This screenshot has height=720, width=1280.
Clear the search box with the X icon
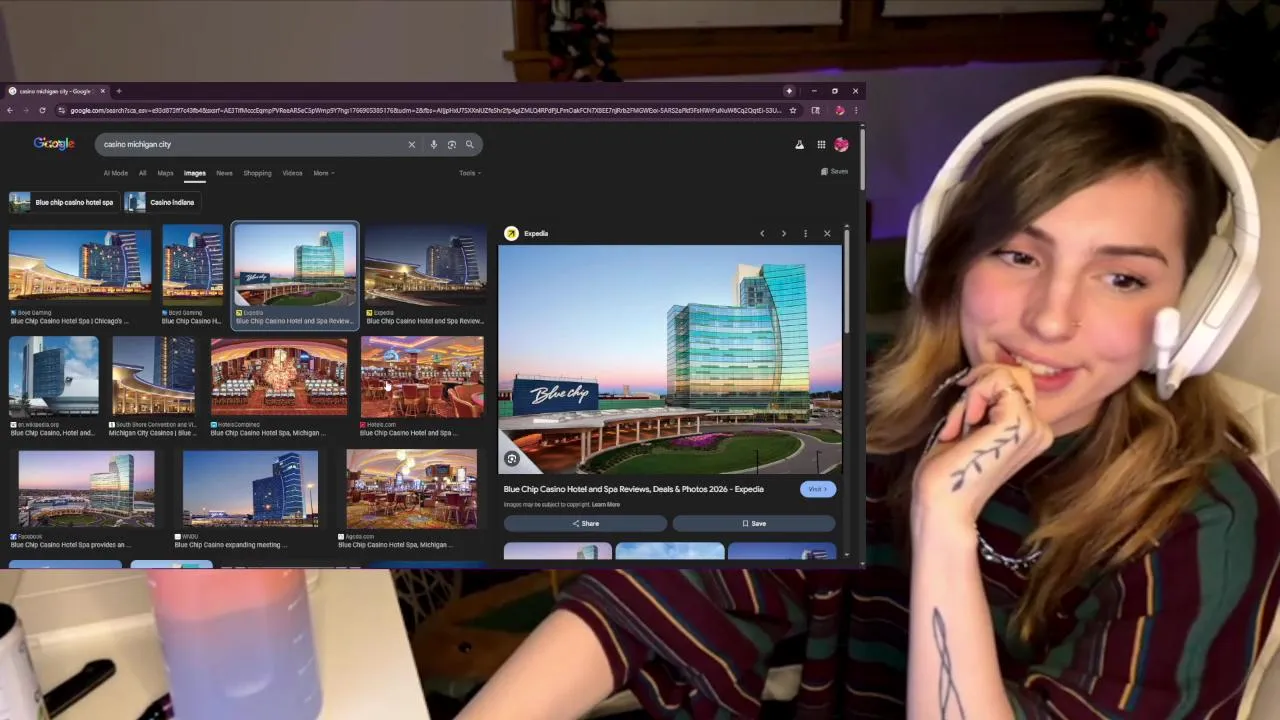[x=411, y=144]
